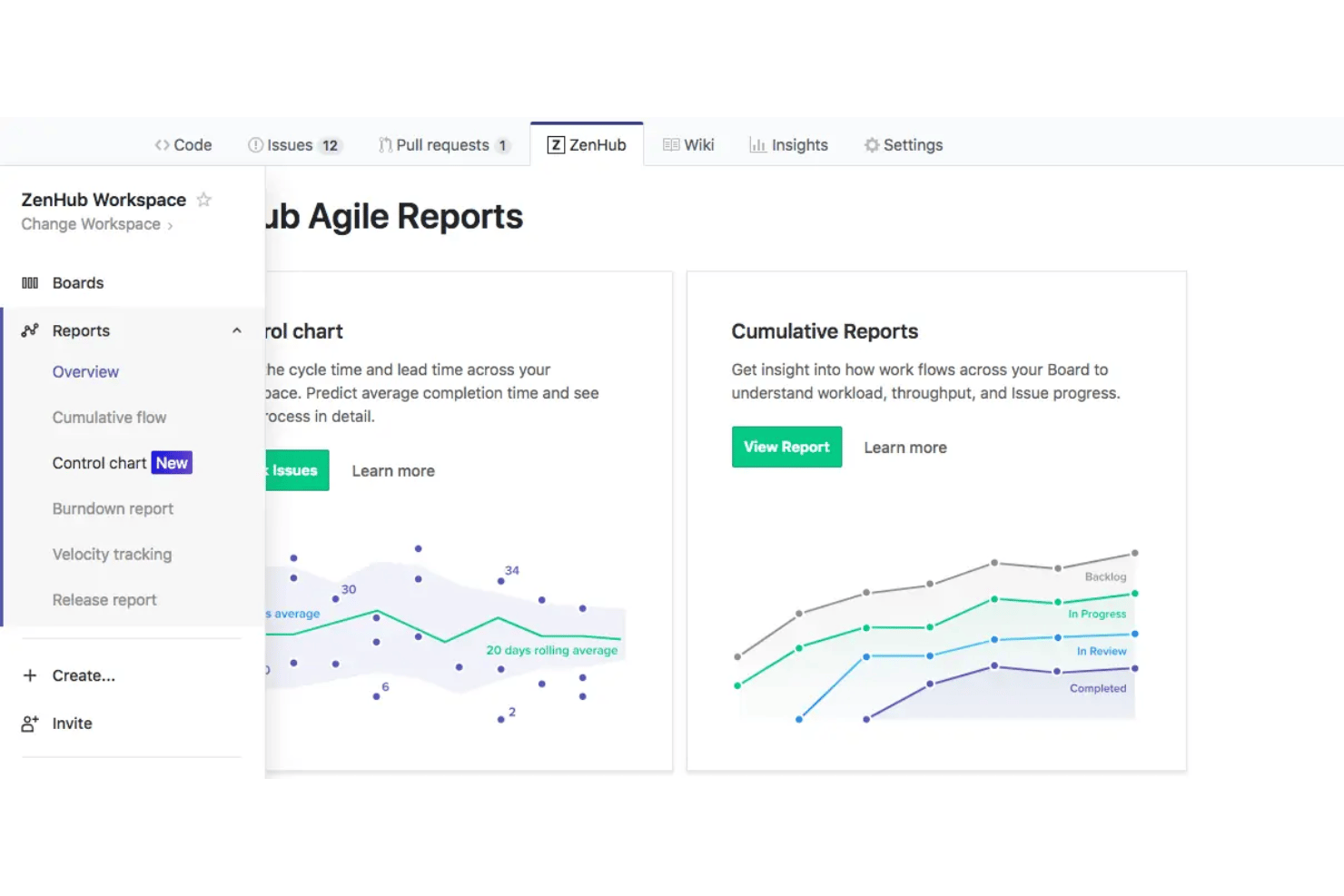Click the Insights bar graph icon
This screenshot has width=1344, height=896.
pos(757,145)
